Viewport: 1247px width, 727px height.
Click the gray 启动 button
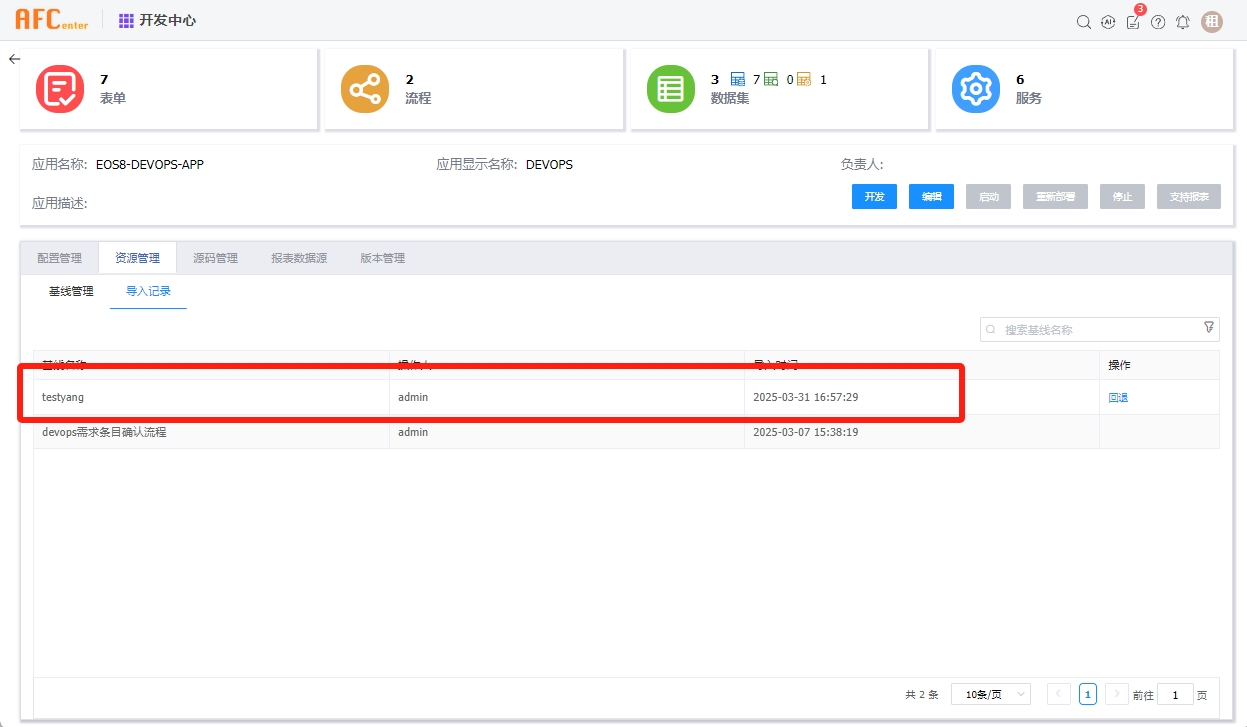(988, 197)
